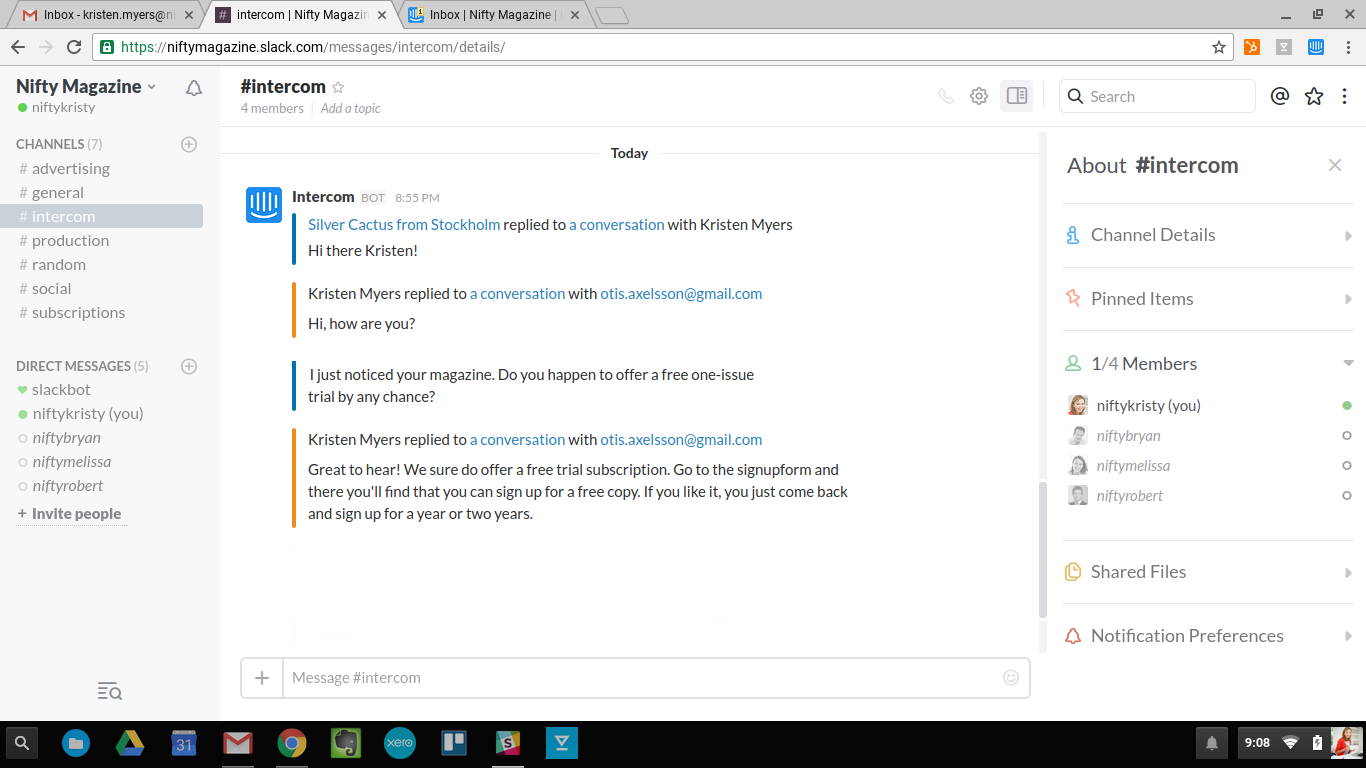Expand Notification Preferences section
The height and width of the screenshot is (768, 1366).
pos(1208,636)
